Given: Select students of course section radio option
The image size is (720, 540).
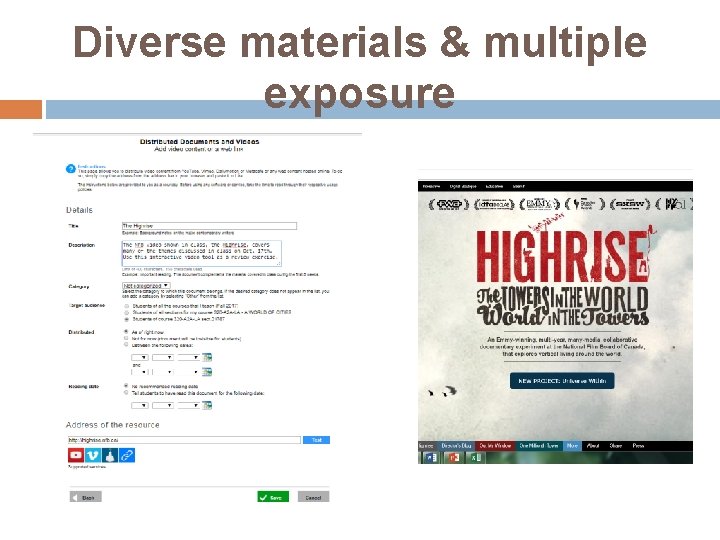Looking at the screenshot, I should pos(126,319).
